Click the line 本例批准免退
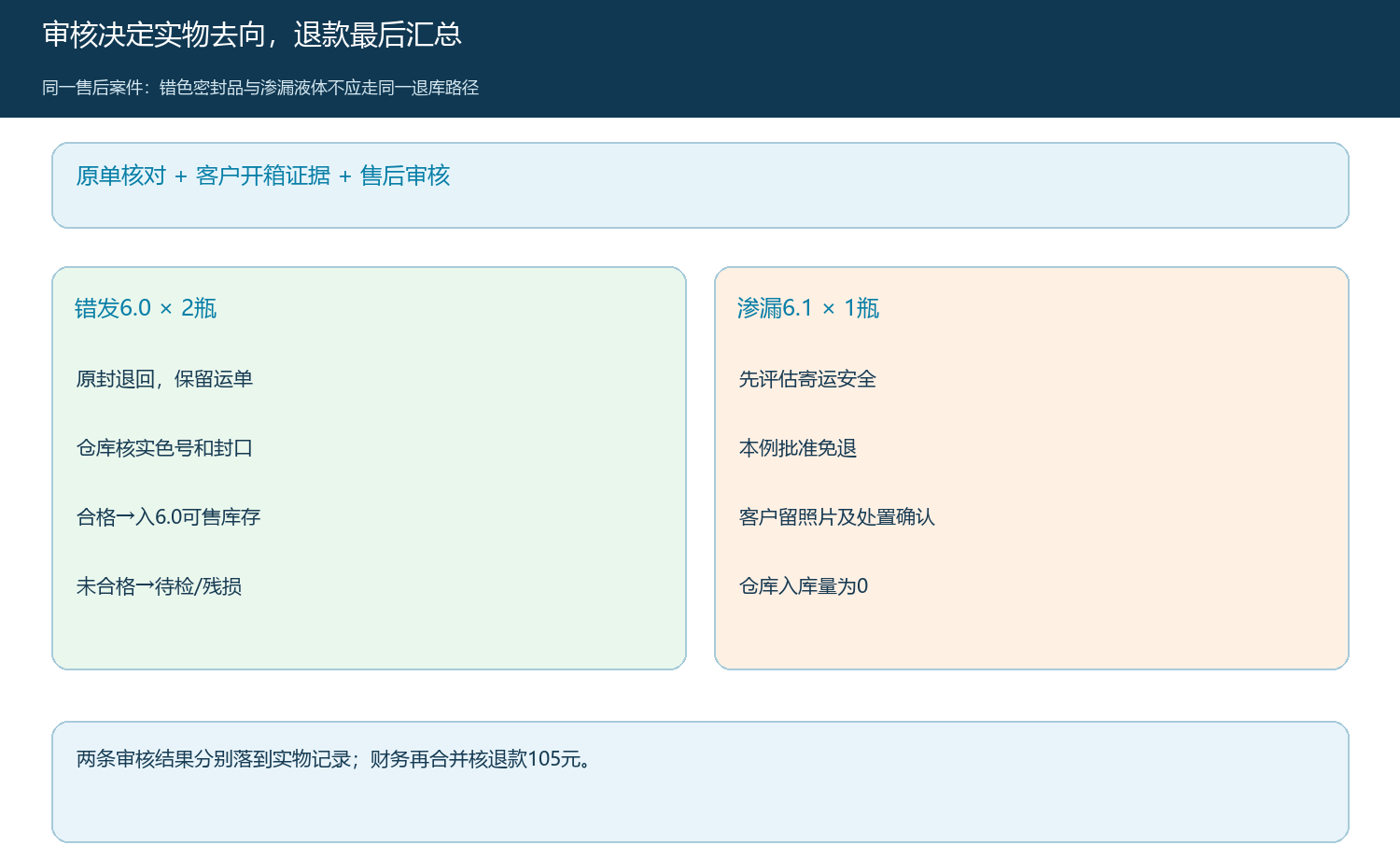 (798, 448)
